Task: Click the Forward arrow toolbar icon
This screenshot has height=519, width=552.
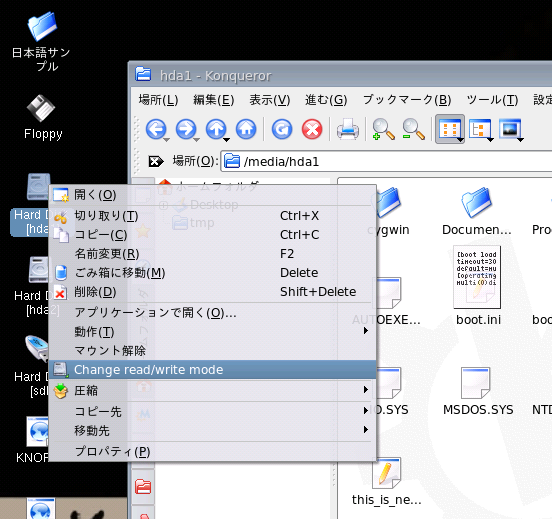Action: coord(186,129)
